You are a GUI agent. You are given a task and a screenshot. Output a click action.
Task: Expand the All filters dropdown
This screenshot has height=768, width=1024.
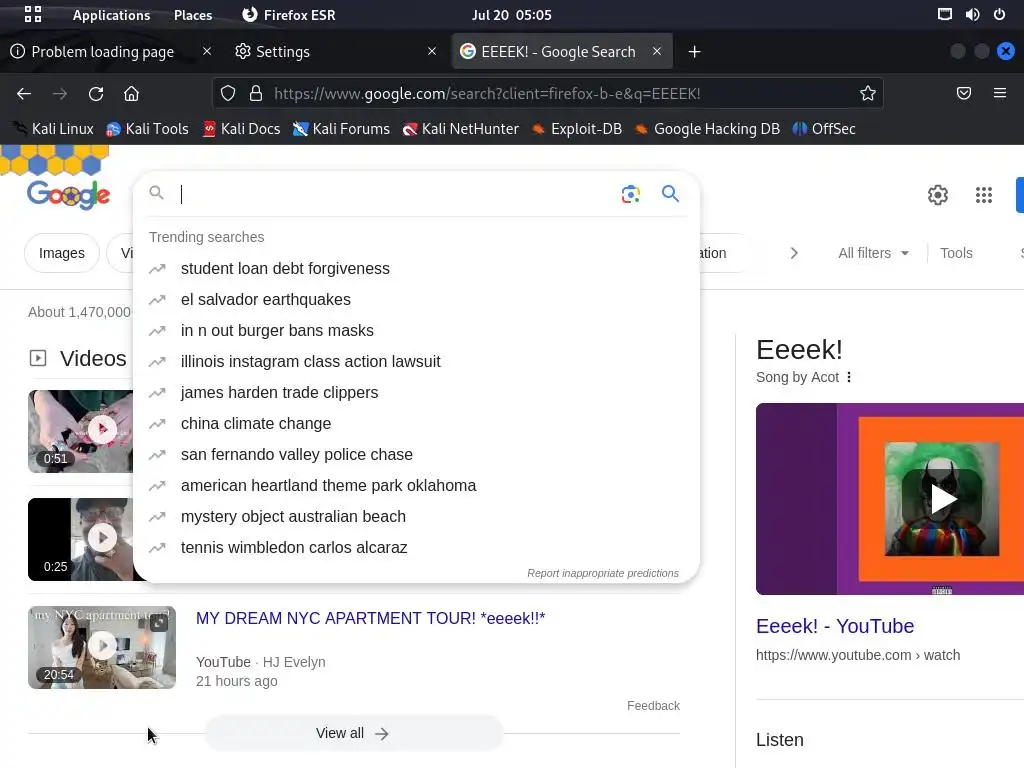pos(873,253)
